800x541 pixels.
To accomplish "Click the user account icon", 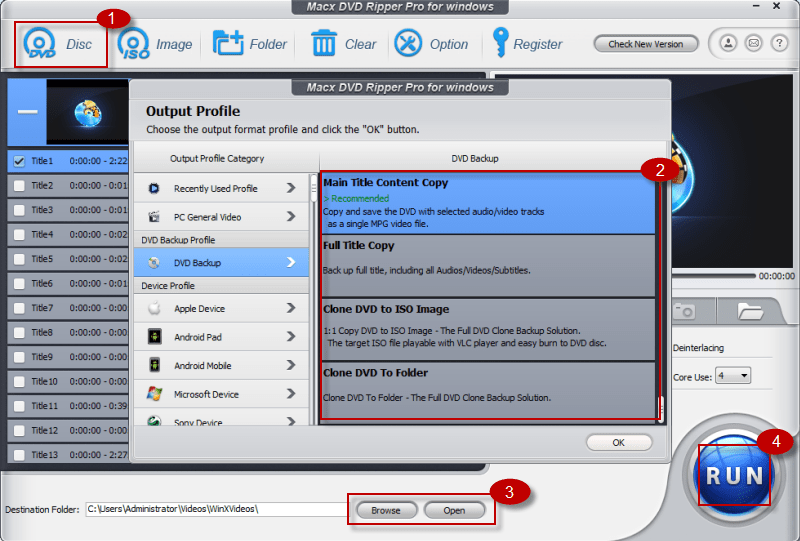I will point(728,43).
